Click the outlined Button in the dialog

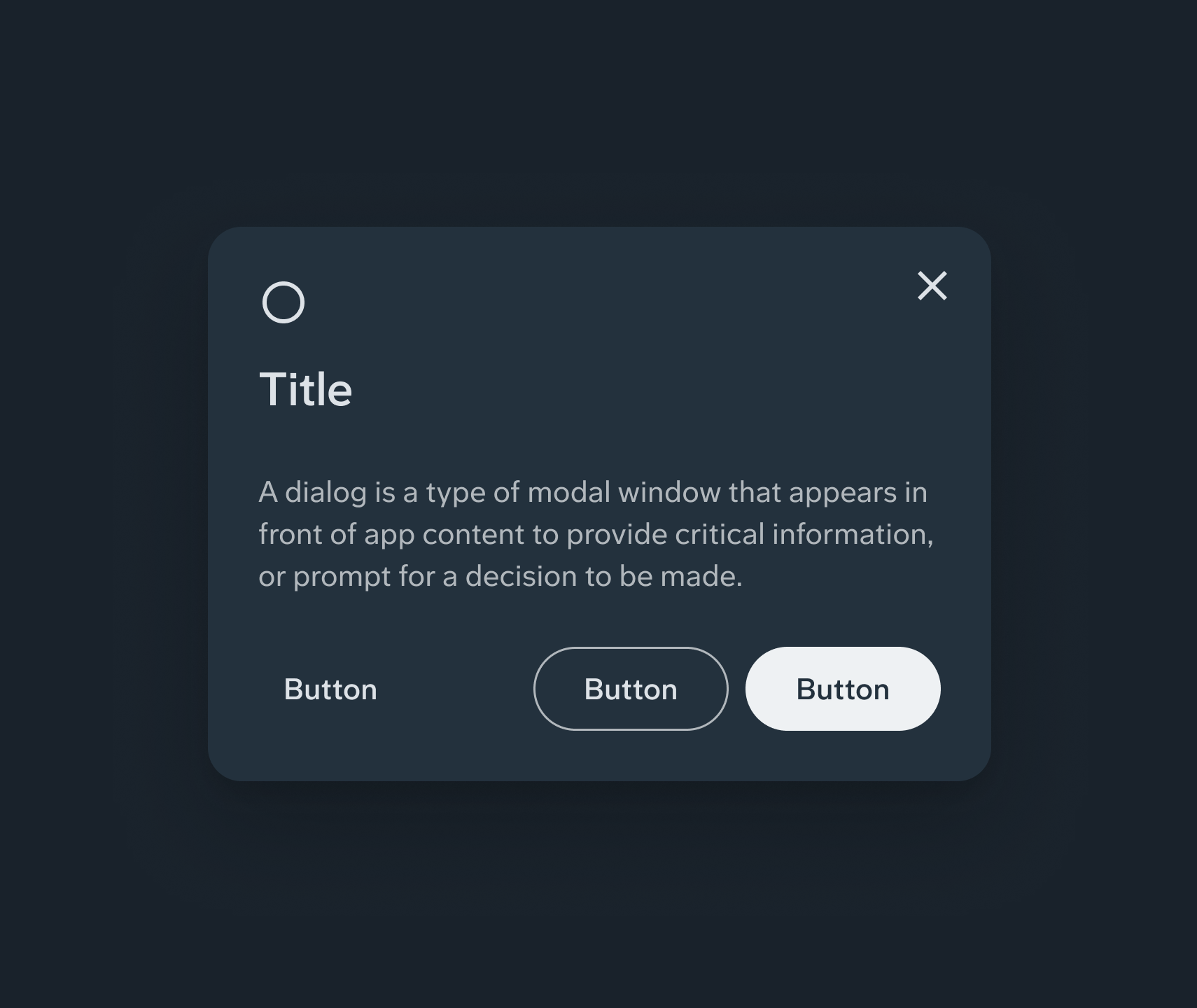[x=631, y=689]
